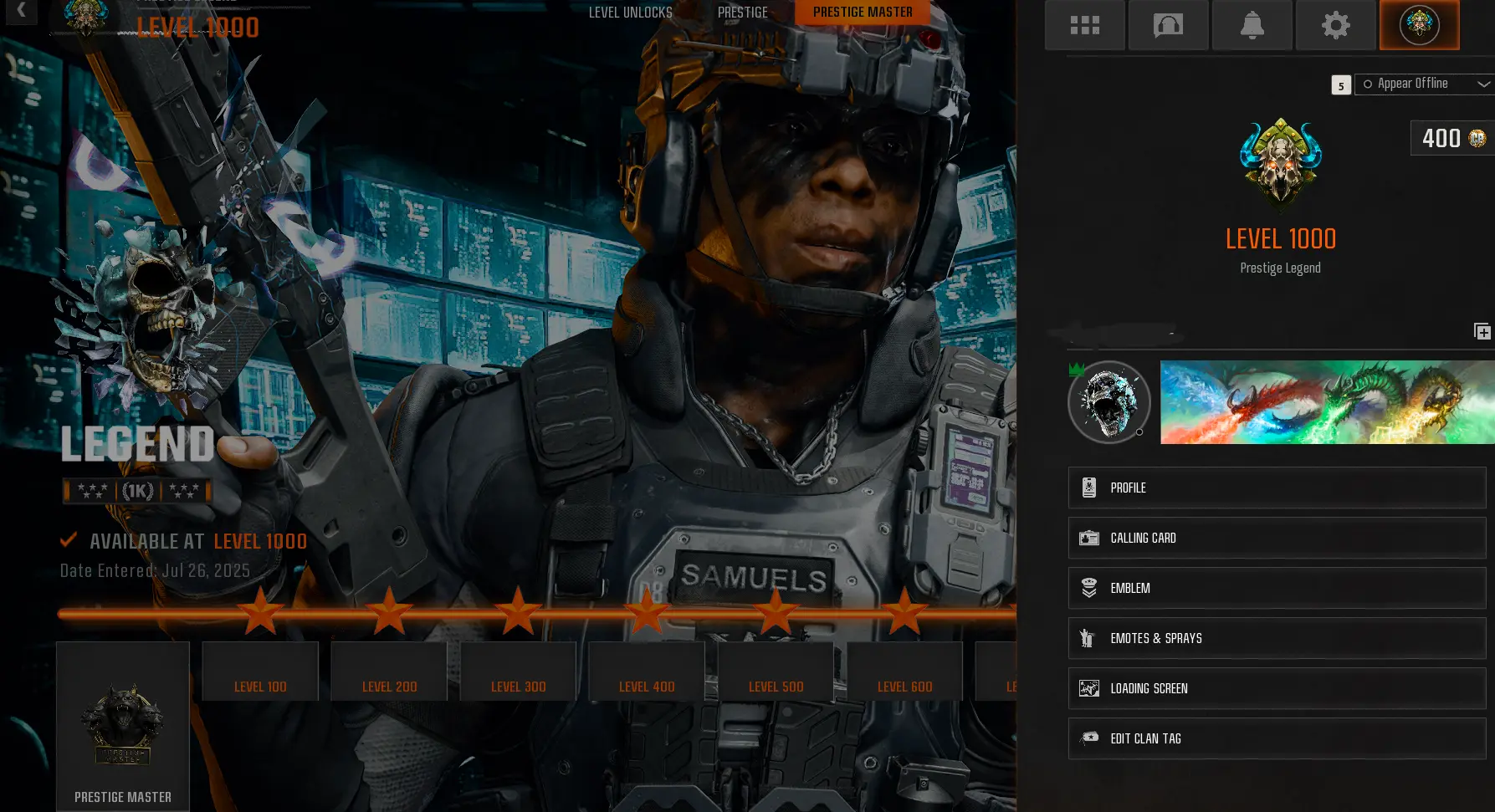Open the Emotes & Sprays option
This screenshot has width=1495, height=812.
point(1277,638)
